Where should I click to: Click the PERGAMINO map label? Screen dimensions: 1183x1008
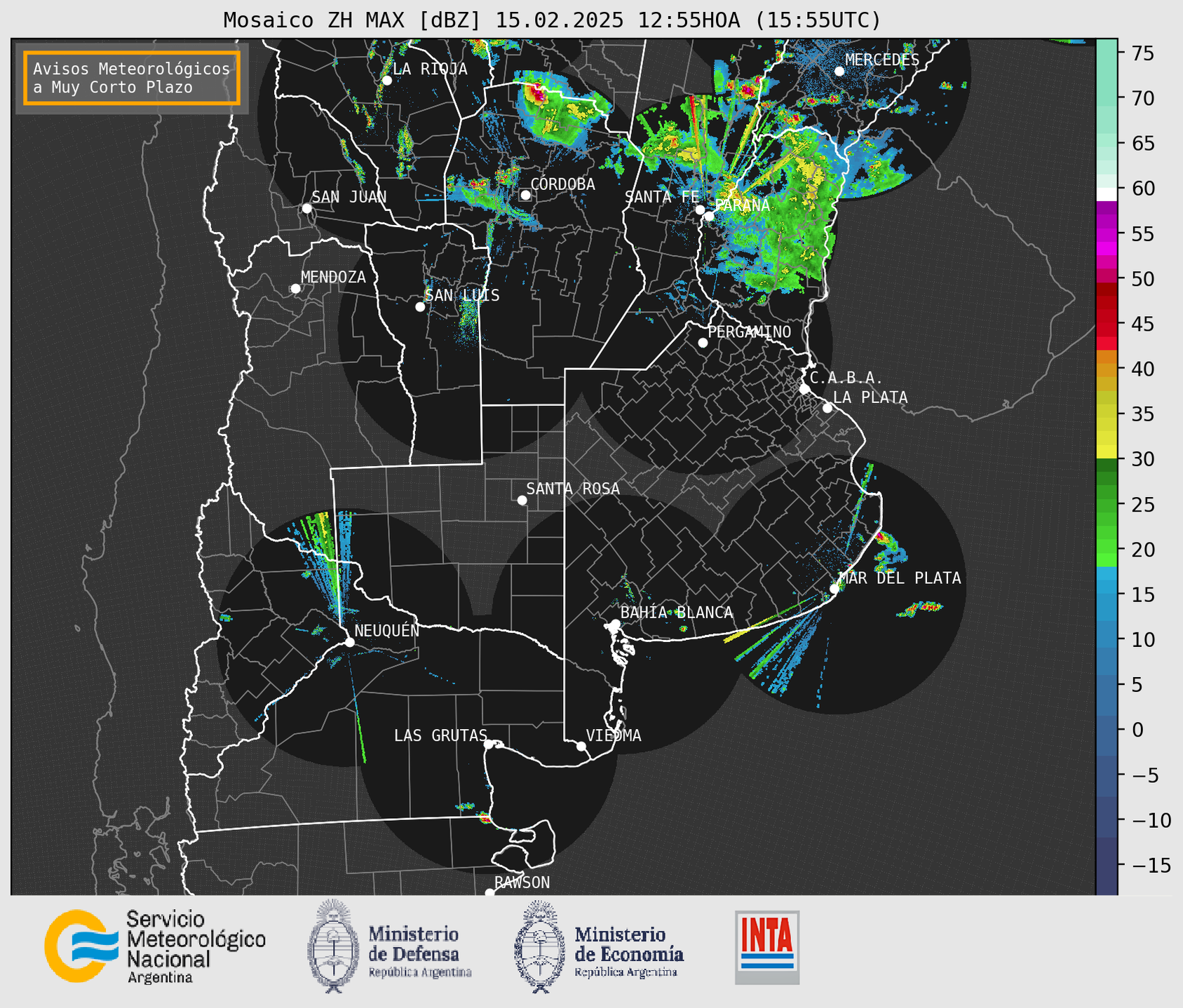pyautogui.click(x=750, y=332)
